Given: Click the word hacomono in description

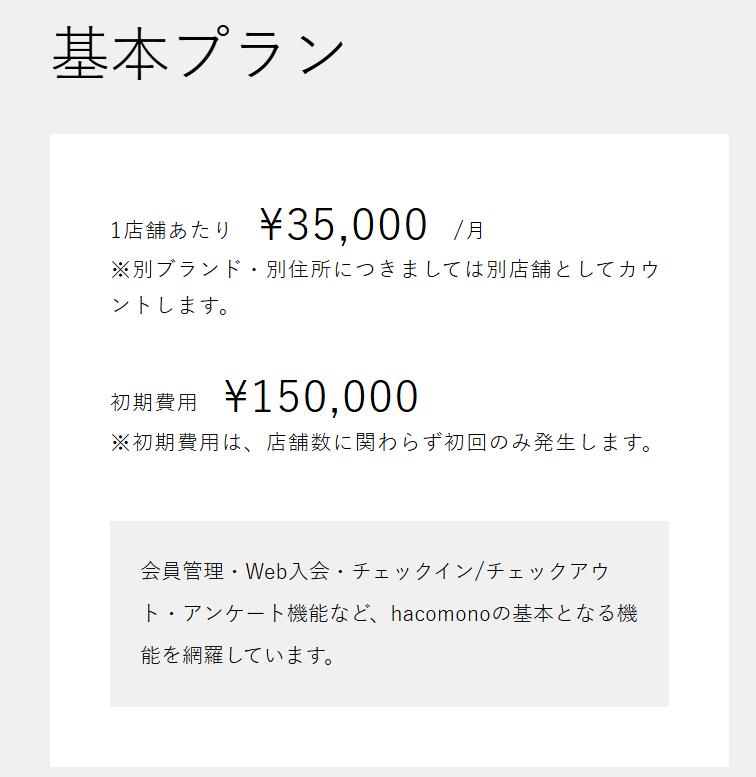Looking at the screenshot, I should point(440,614).
